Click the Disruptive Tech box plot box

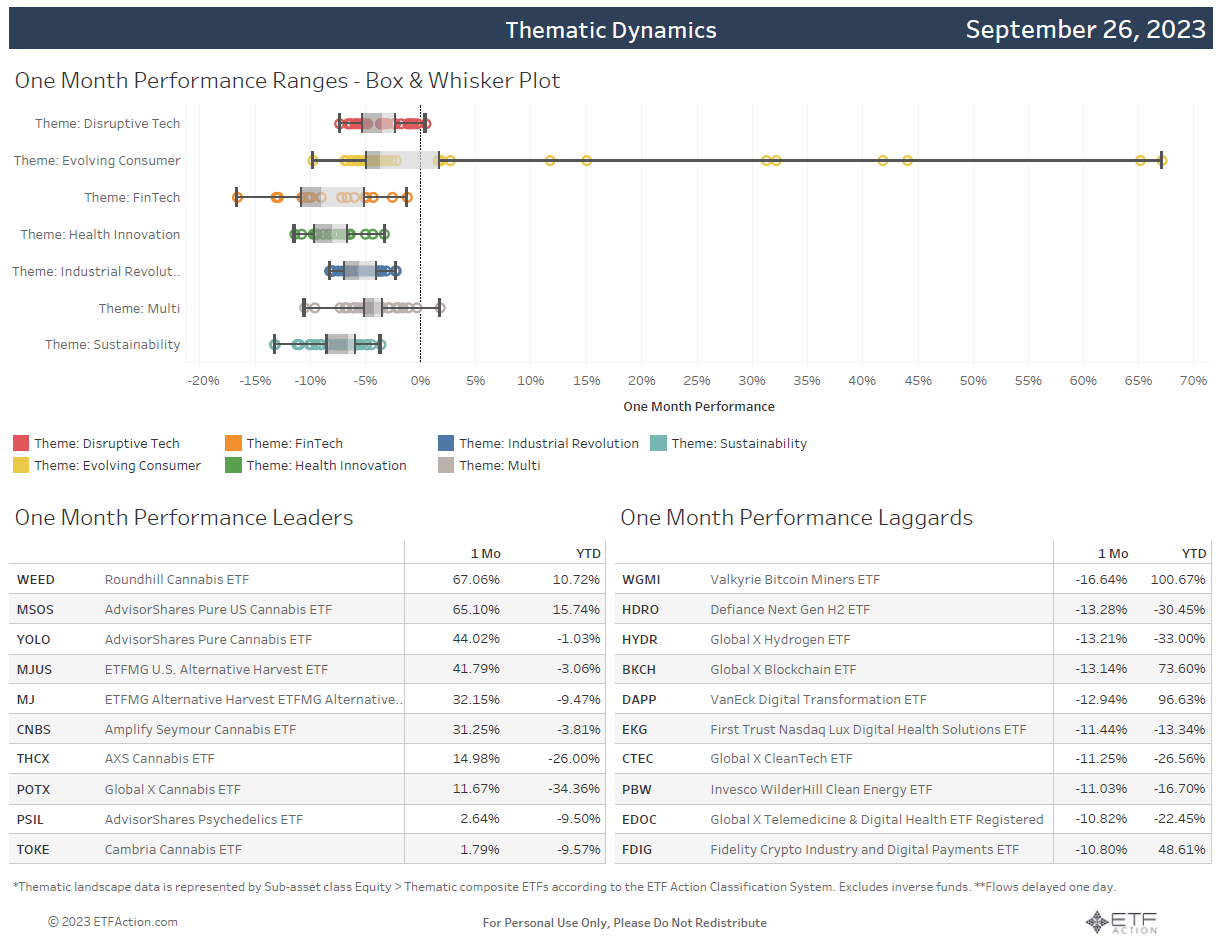click(378, 123)
